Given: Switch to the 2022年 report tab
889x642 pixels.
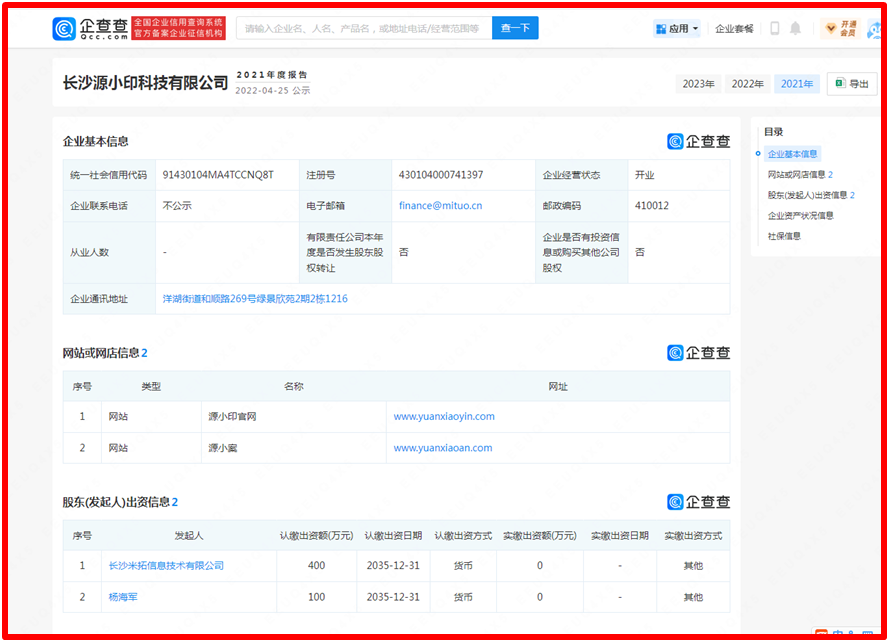Looking at the screenshot, I should click(748, 84).
